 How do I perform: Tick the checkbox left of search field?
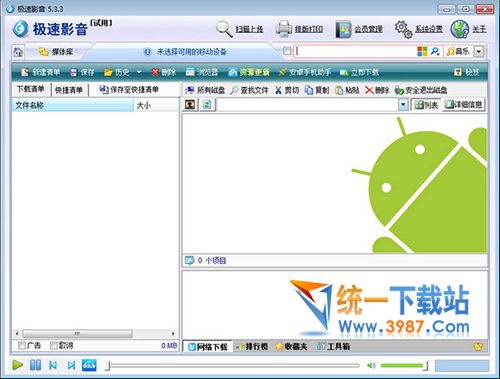tap(287, 51)
